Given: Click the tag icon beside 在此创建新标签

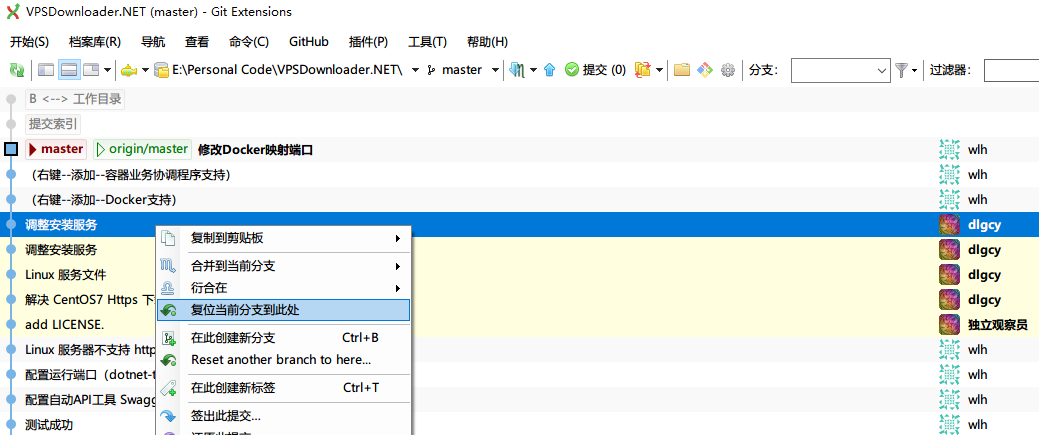Looking at the screenshot, I should [x=168, y=388].
